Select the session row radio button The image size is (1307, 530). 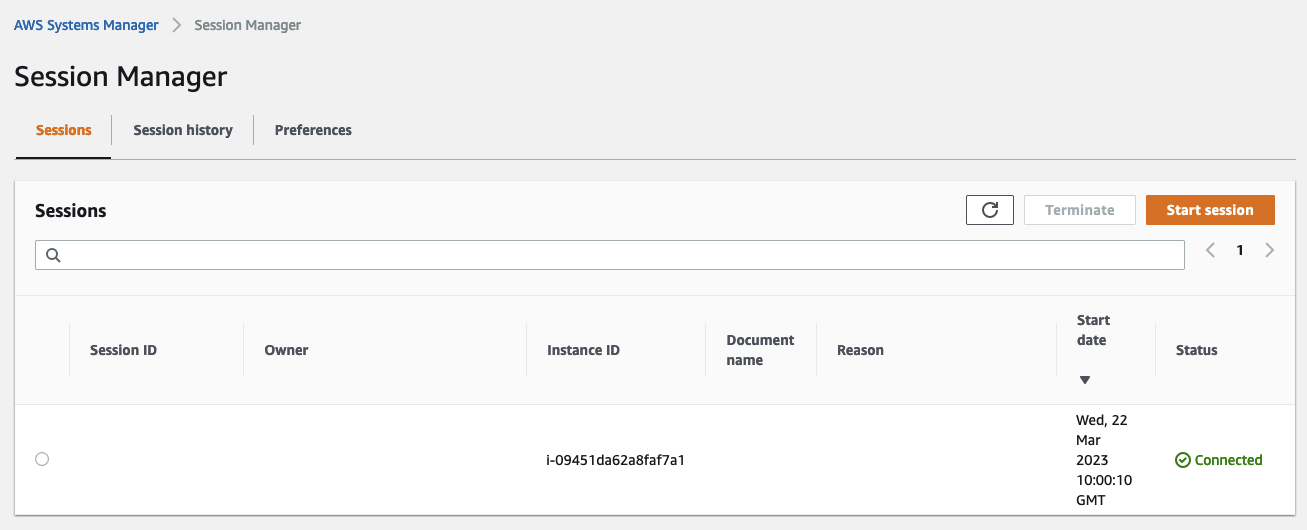click(x=42, y=459)
